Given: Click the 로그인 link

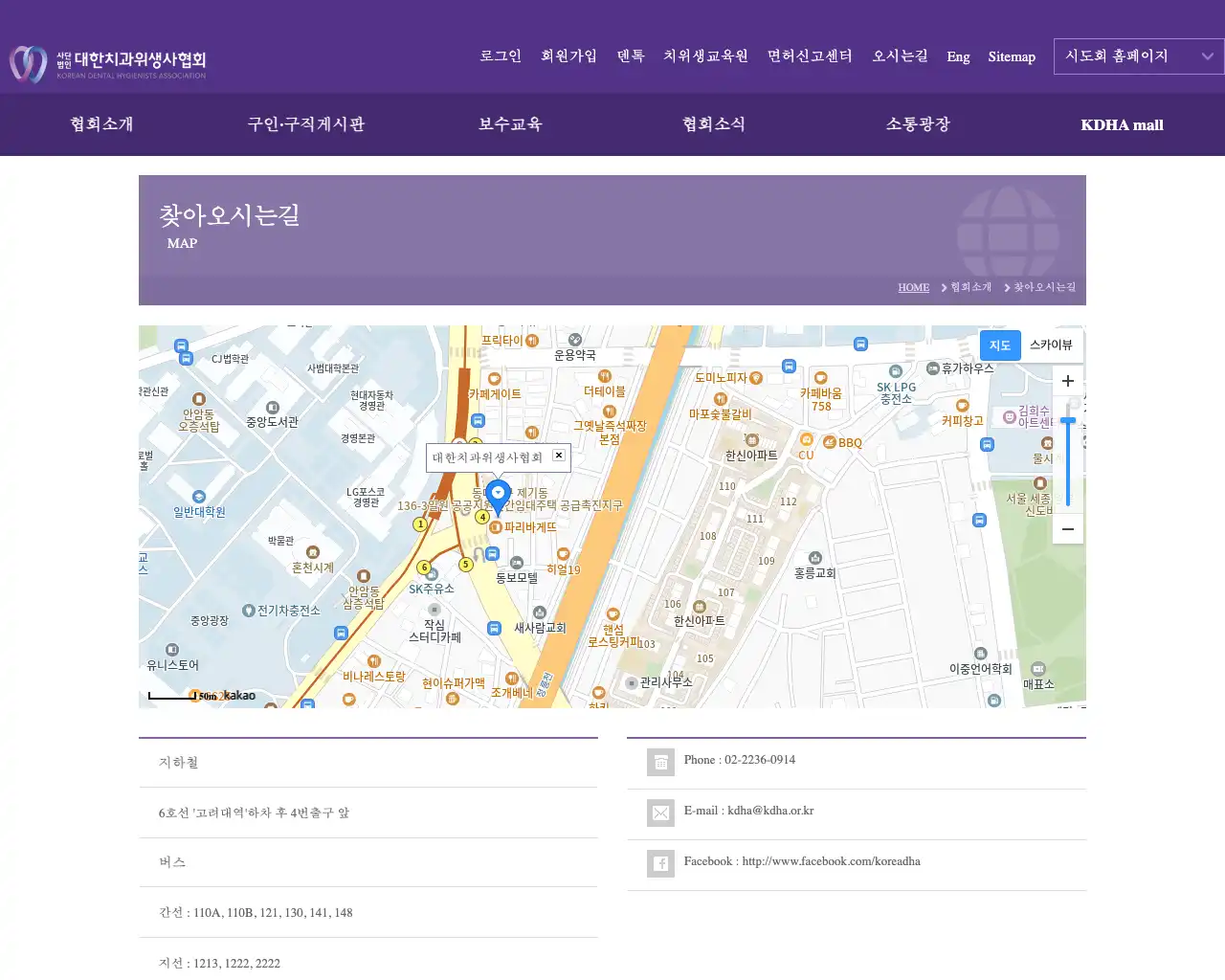Looking at the screenshot, I should (500, 56).
